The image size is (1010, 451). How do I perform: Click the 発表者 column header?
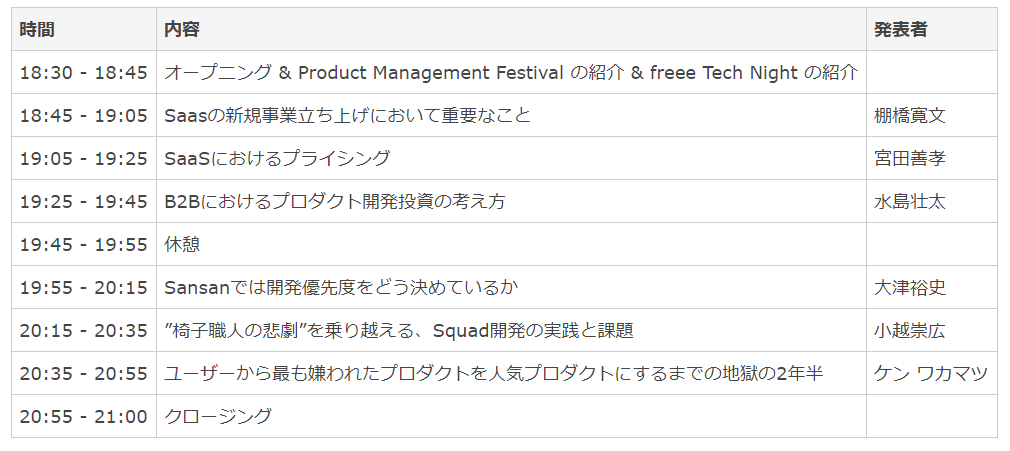(900, 30)
